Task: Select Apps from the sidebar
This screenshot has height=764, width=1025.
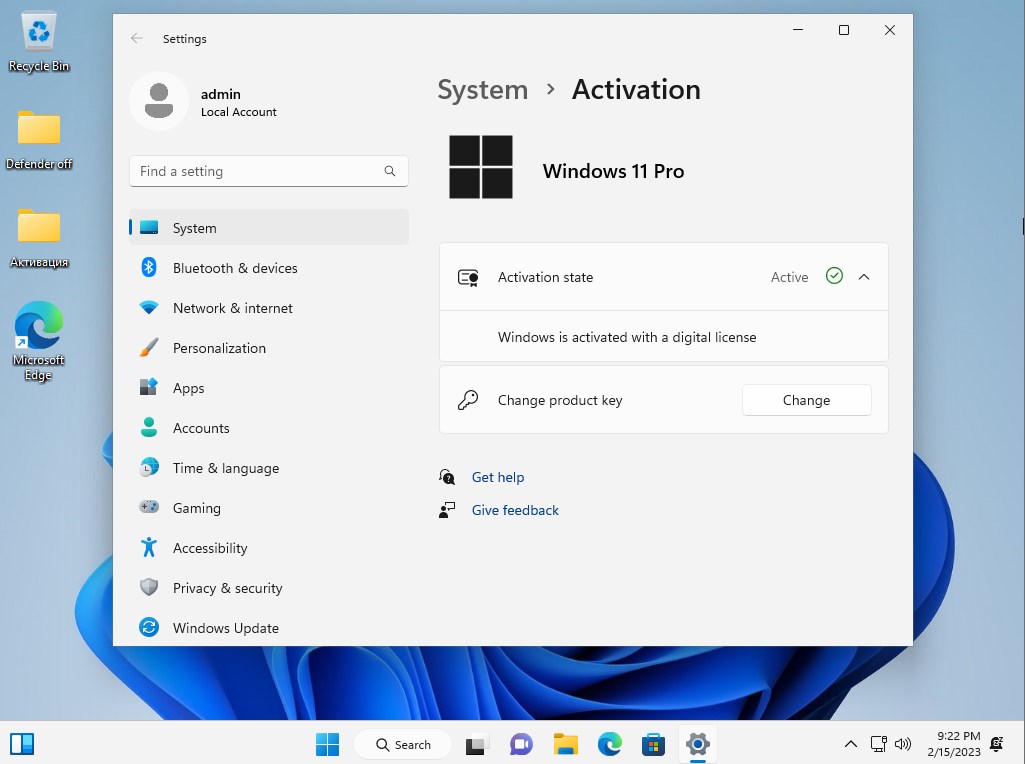Action: click(x=190, y=388)
